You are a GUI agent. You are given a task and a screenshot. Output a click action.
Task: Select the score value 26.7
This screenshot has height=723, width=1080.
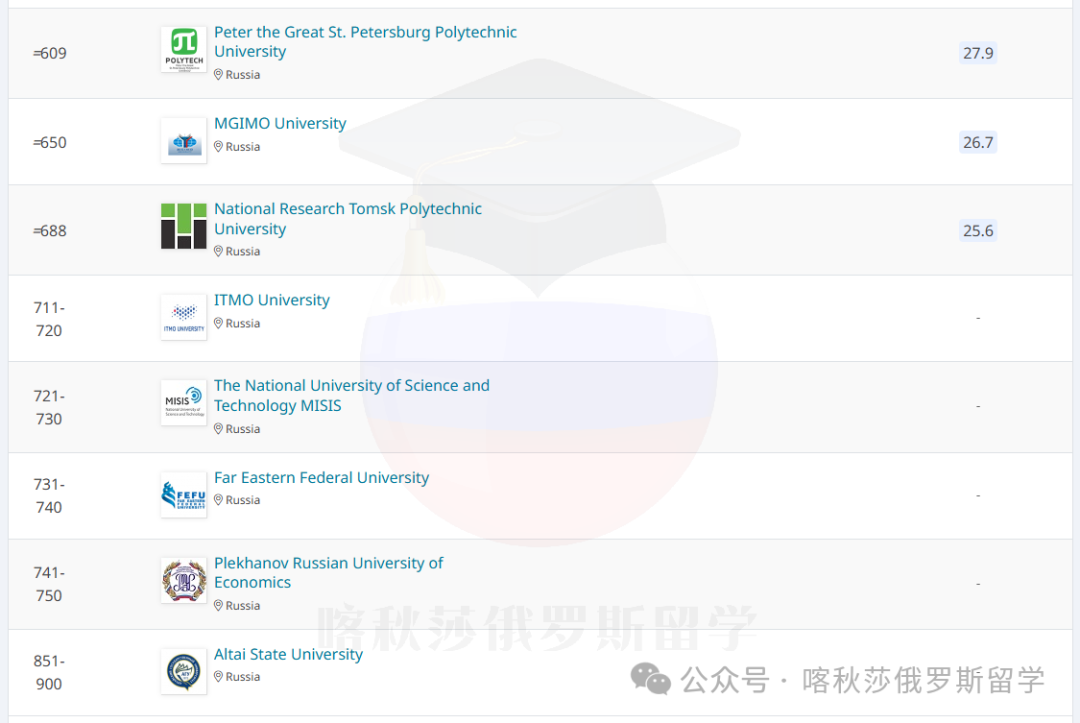[978, 143]
